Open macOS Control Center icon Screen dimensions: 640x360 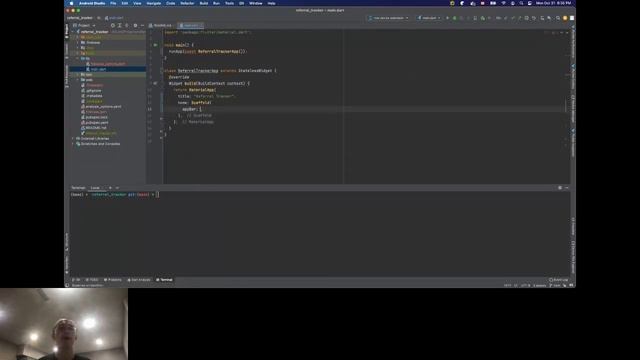529,3
